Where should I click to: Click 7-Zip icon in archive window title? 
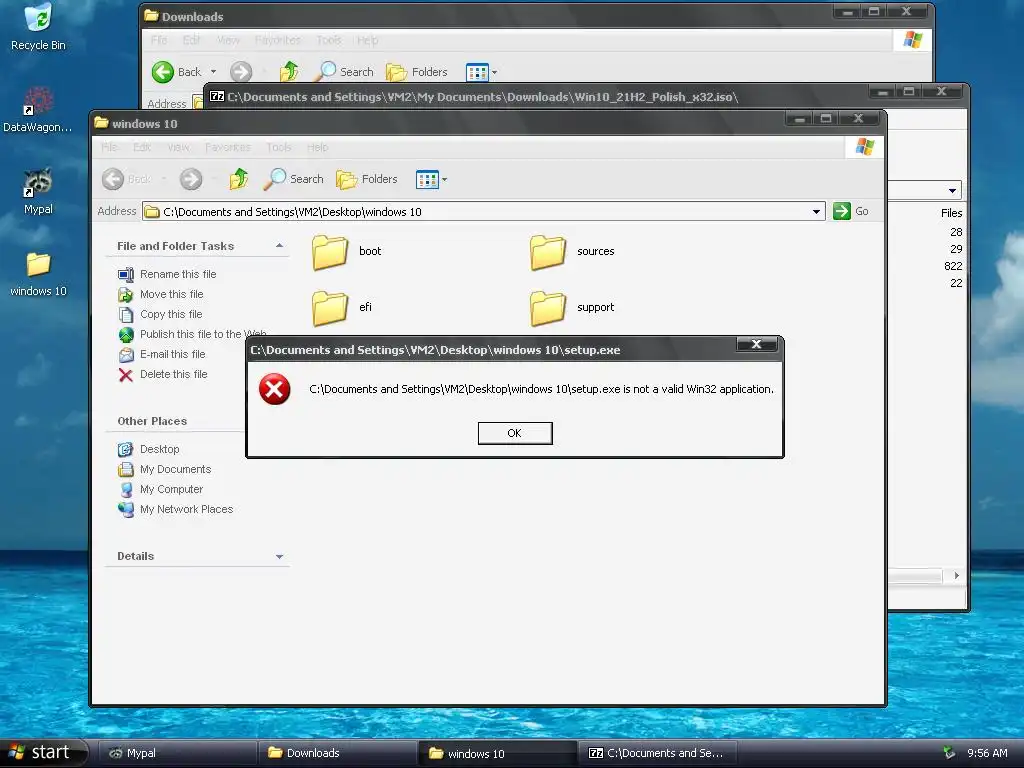tap(217, 97)
